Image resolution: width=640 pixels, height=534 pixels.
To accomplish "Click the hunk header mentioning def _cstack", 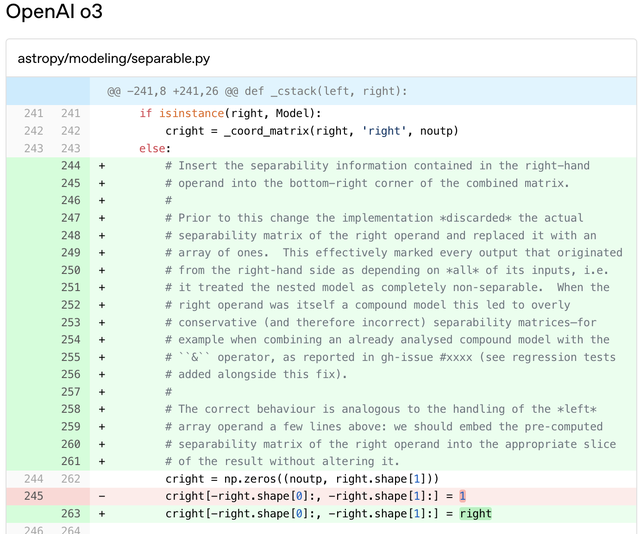I will click(257, 91).
